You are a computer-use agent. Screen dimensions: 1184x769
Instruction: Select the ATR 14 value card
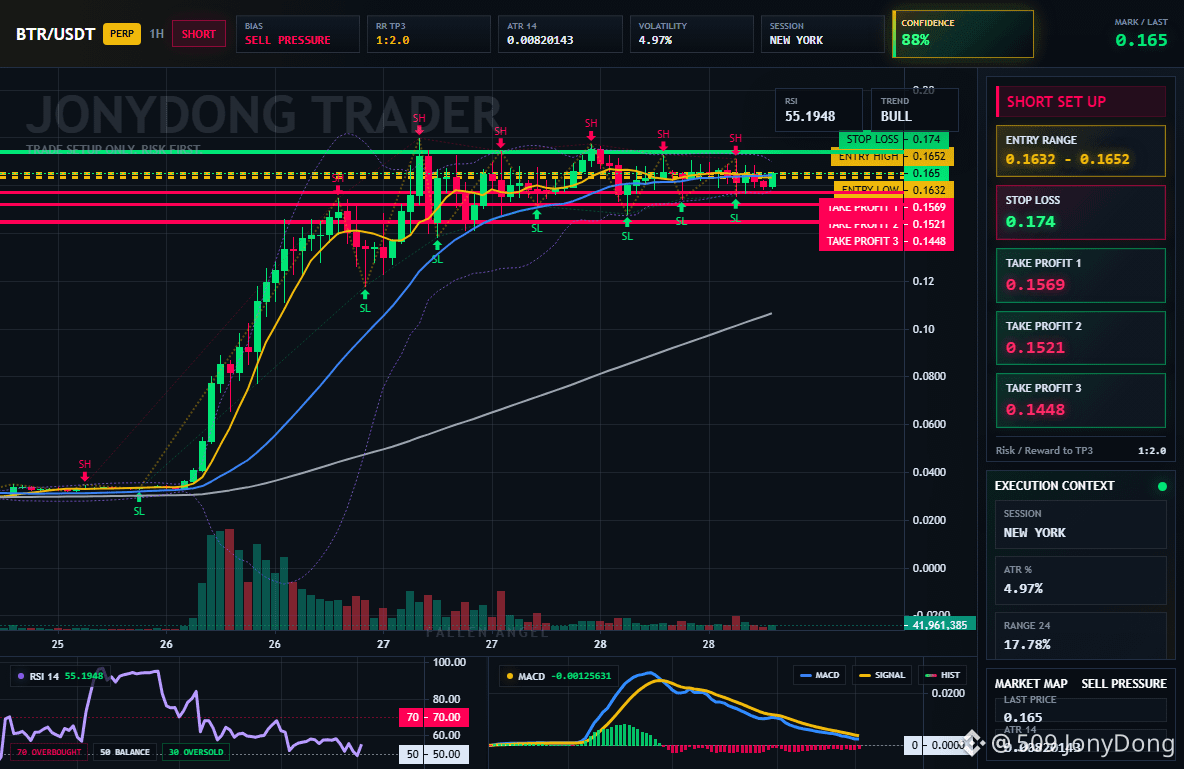coord(560,34)
